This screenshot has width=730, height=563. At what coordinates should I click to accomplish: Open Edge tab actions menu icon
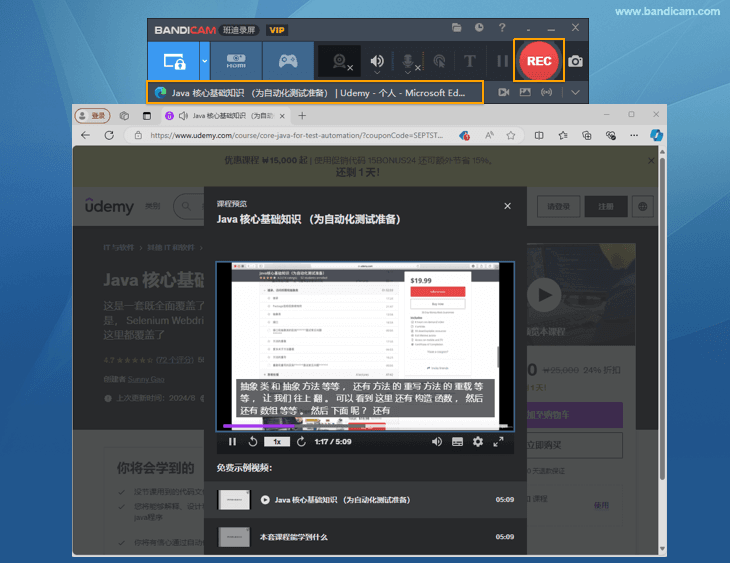coord(147,115)
